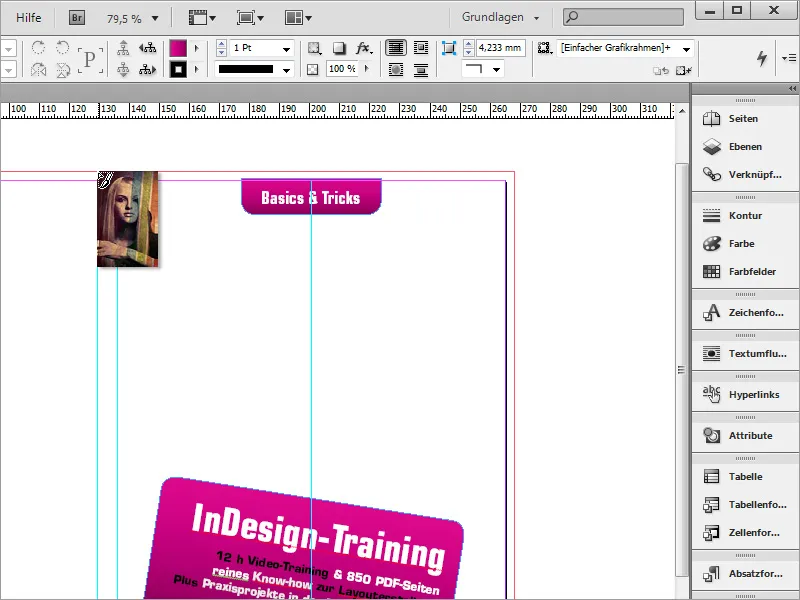Open the [Einfacher Grafikrahmen]+ object style dropdown

(x=625, y=48)
